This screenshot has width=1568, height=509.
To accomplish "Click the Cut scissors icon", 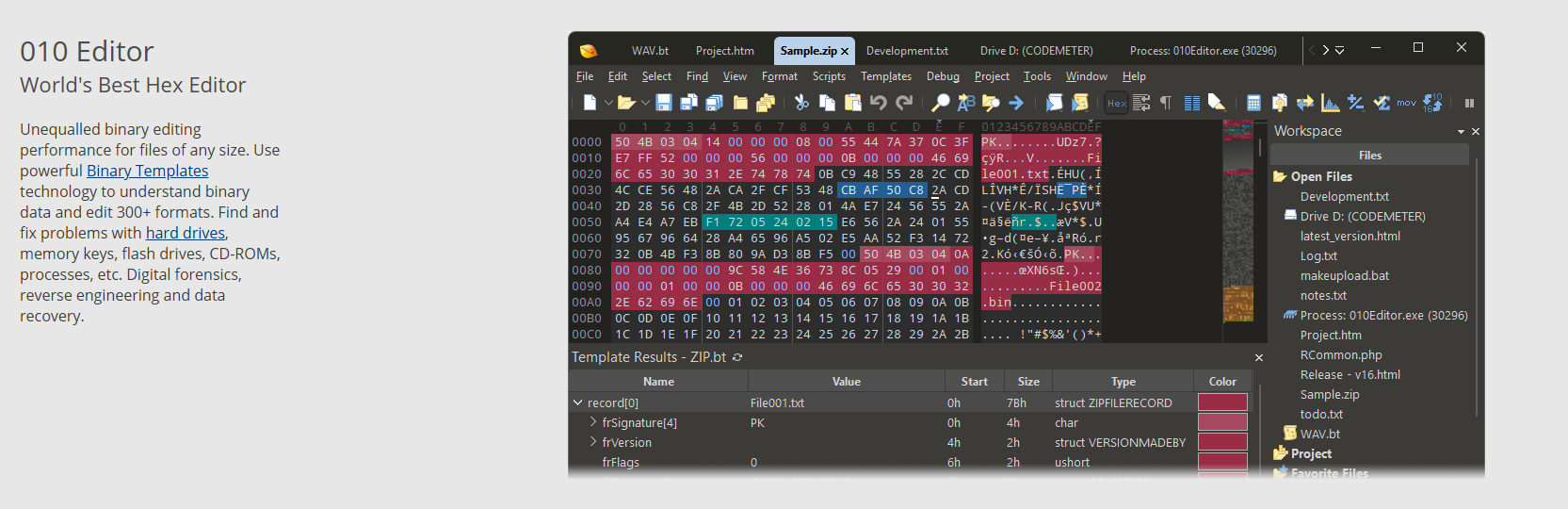I will (x=801, y=103).
